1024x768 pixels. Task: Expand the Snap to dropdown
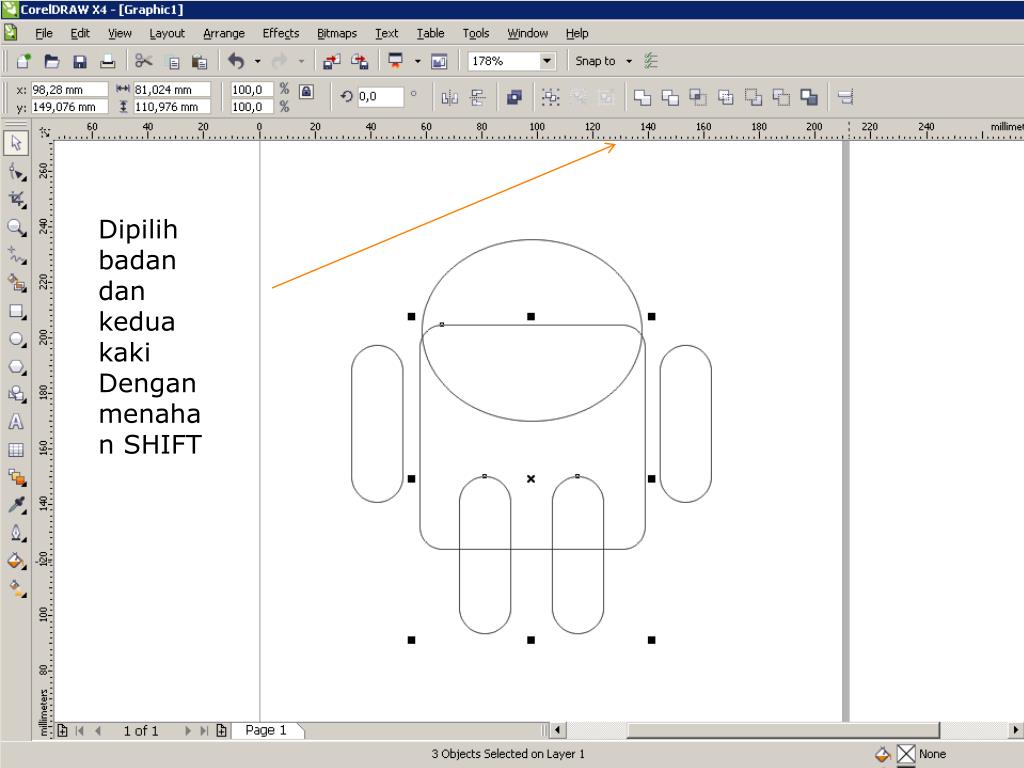coord(629,61)
